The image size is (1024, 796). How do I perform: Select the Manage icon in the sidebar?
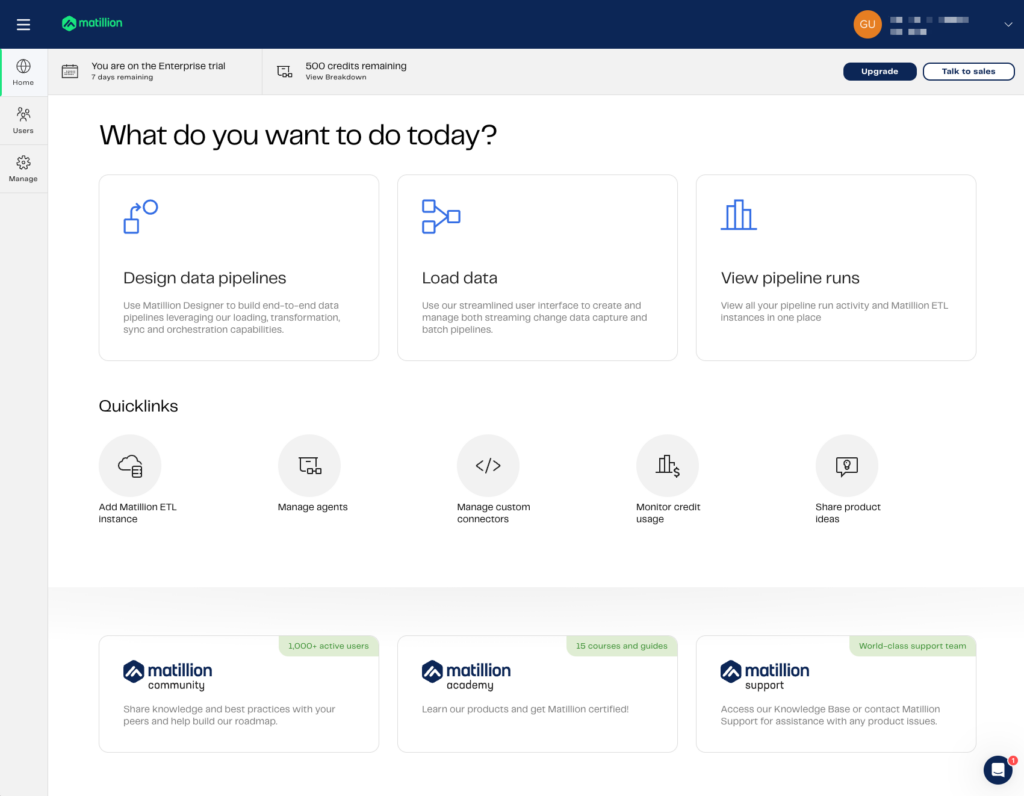pyautogui.click(x=23, y=169)
